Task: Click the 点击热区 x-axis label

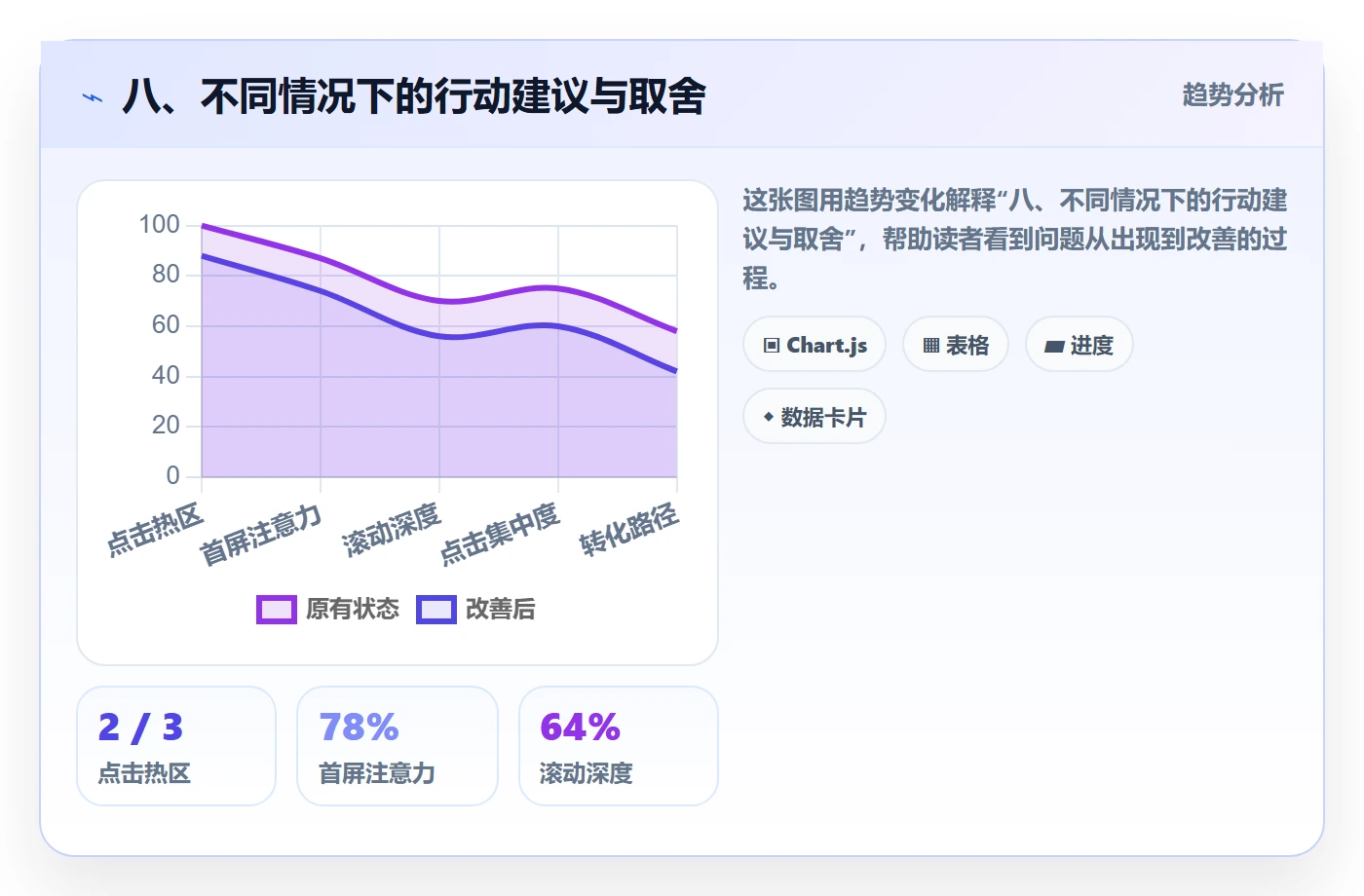Action: (155, 529)
